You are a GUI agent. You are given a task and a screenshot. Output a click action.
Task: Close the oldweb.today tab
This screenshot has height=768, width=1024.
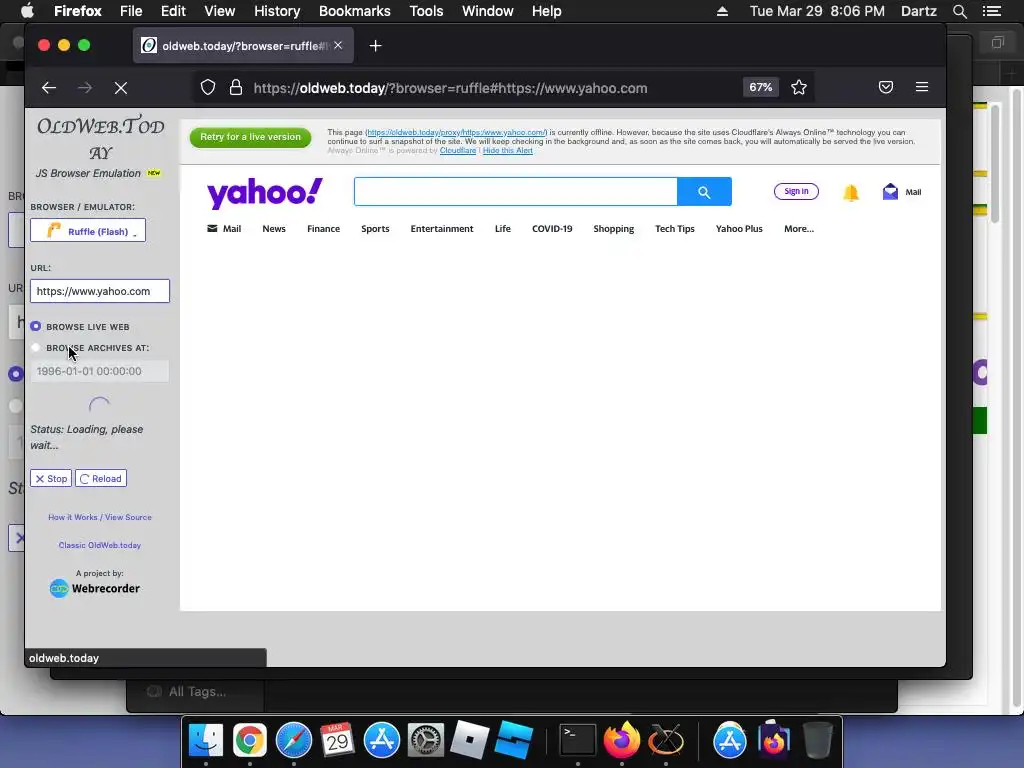338,46
